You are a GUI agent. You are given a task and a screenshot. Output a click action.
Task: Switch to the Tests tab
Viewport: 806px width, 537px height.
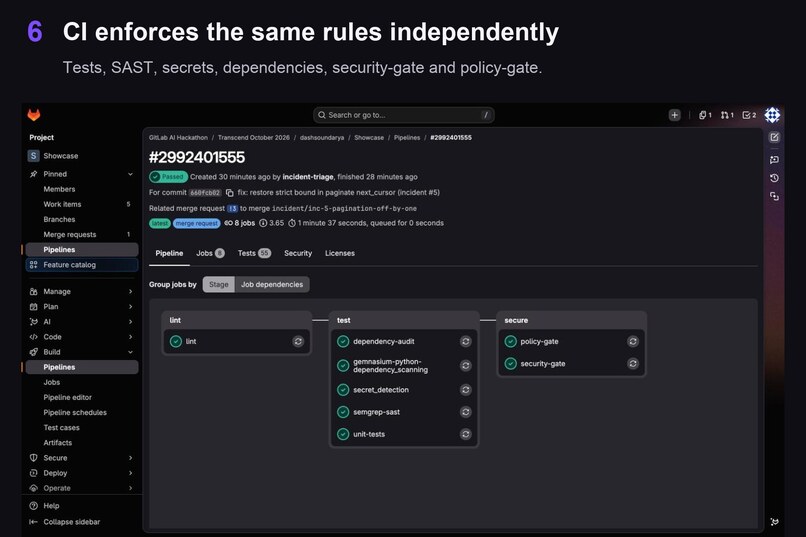pos(254,253)
